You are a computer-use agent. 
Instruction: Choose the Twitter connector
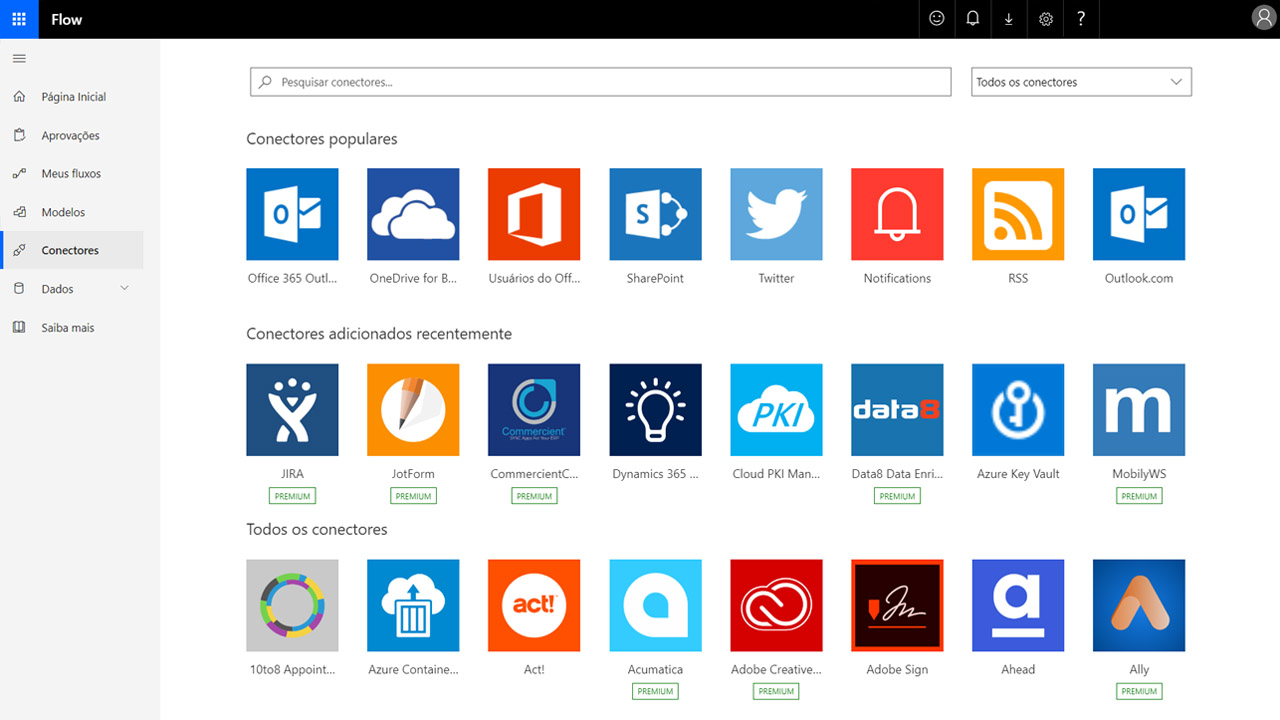point(776,214)
